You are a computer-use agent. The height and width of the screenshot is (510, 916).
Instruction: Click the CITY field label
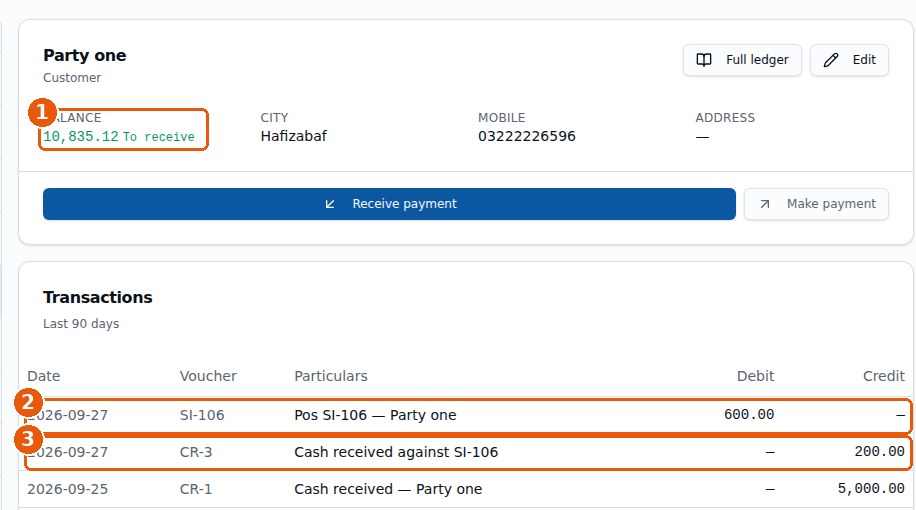(x=274, y=118)
